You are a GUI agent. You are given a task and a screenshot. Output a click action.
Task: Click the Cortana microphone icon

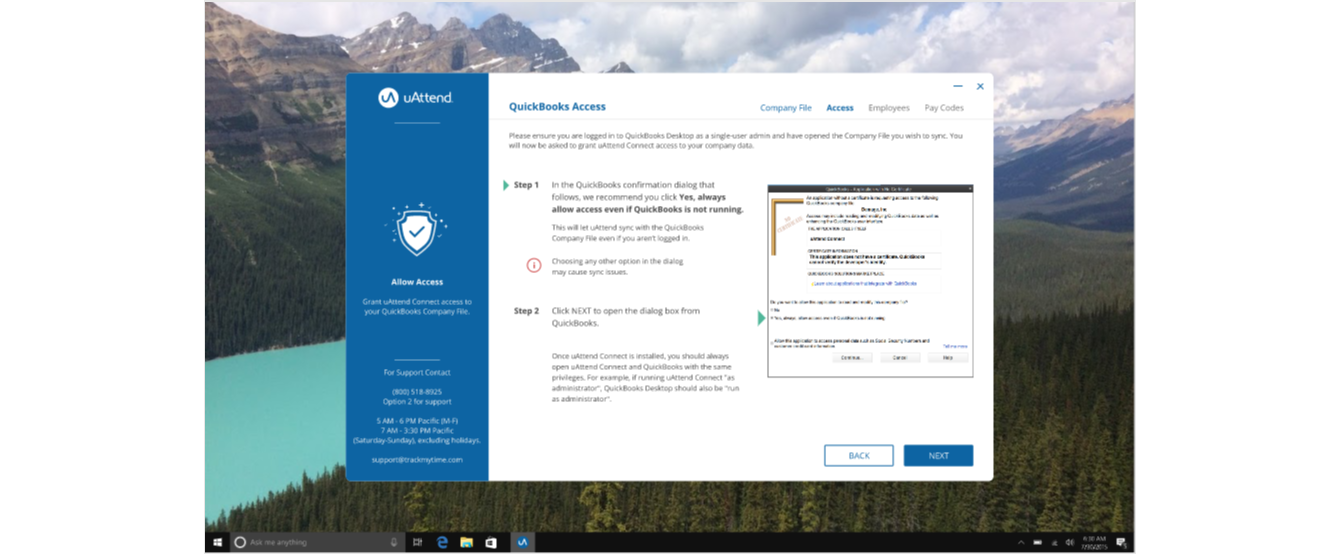click(x=394, y=542)
